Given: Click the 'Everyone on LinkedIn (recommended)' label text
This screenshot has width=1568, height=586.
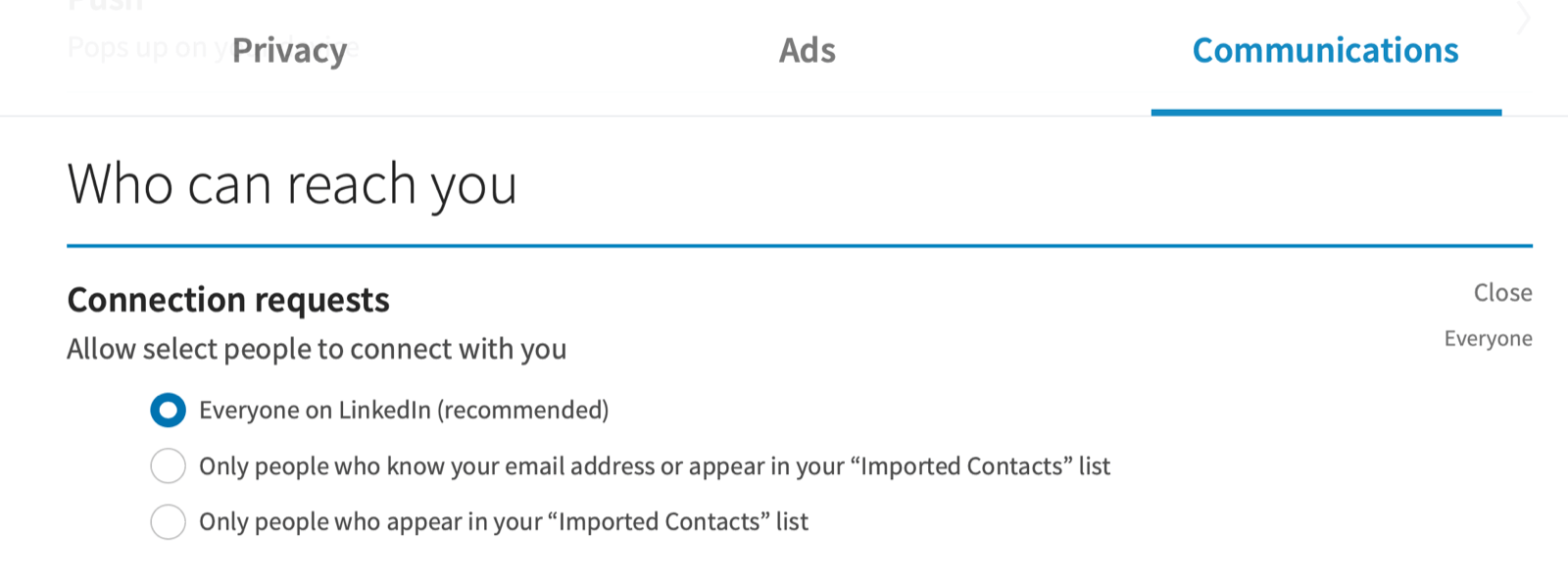Looking at the screenshot, I should click(x=403, y=410).
